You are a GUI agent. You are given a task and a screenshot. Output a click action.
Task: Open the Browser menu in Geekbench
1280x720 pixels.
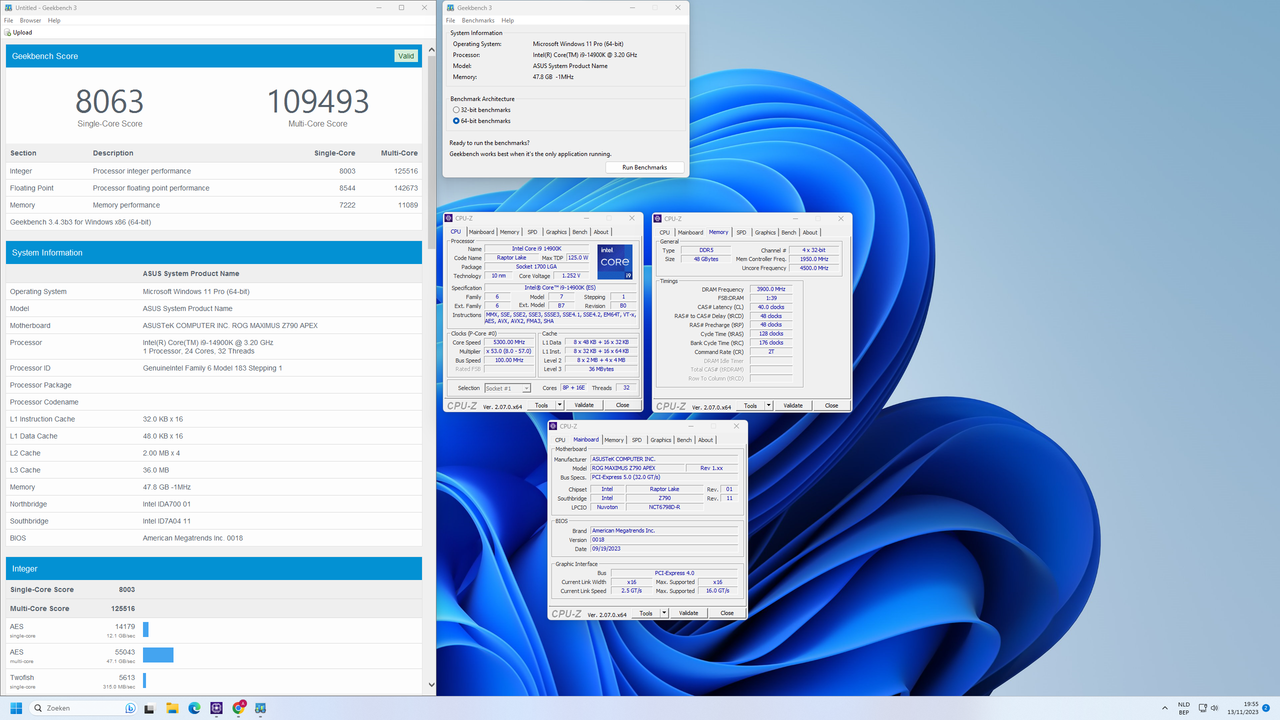tap(30, 20)
